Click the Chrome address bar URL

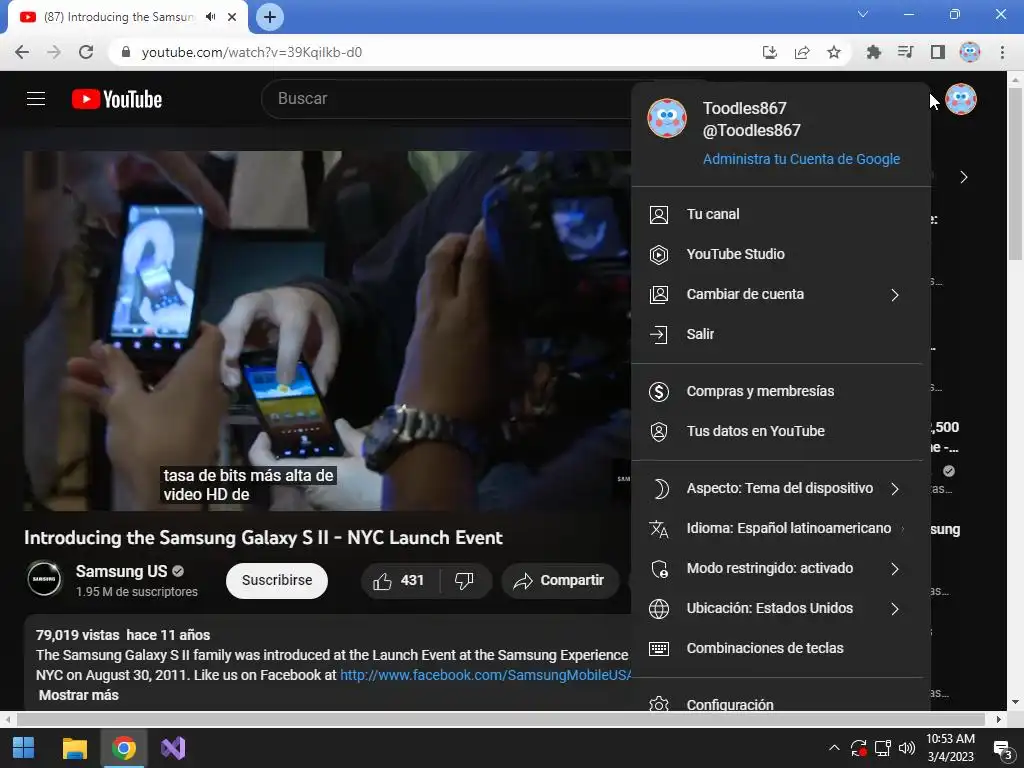point(251,52)
